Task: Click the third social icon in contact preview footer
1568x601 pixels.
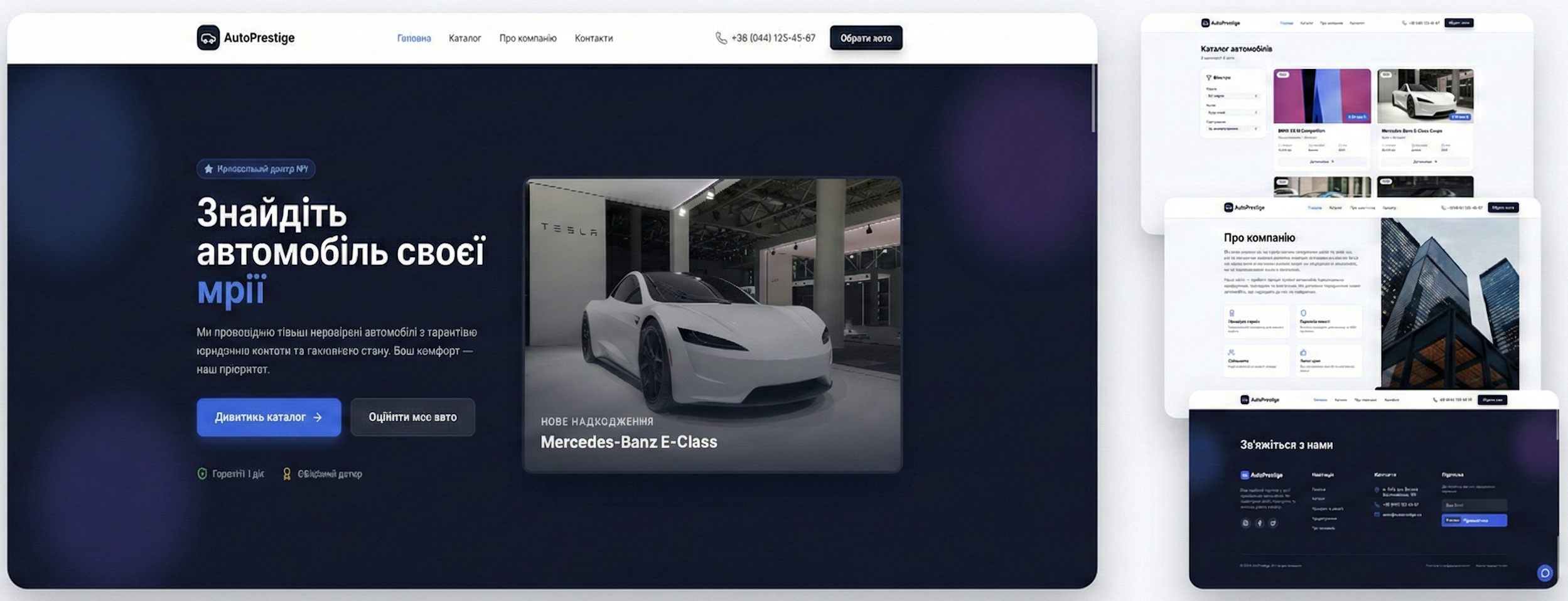Action: 1273,523
